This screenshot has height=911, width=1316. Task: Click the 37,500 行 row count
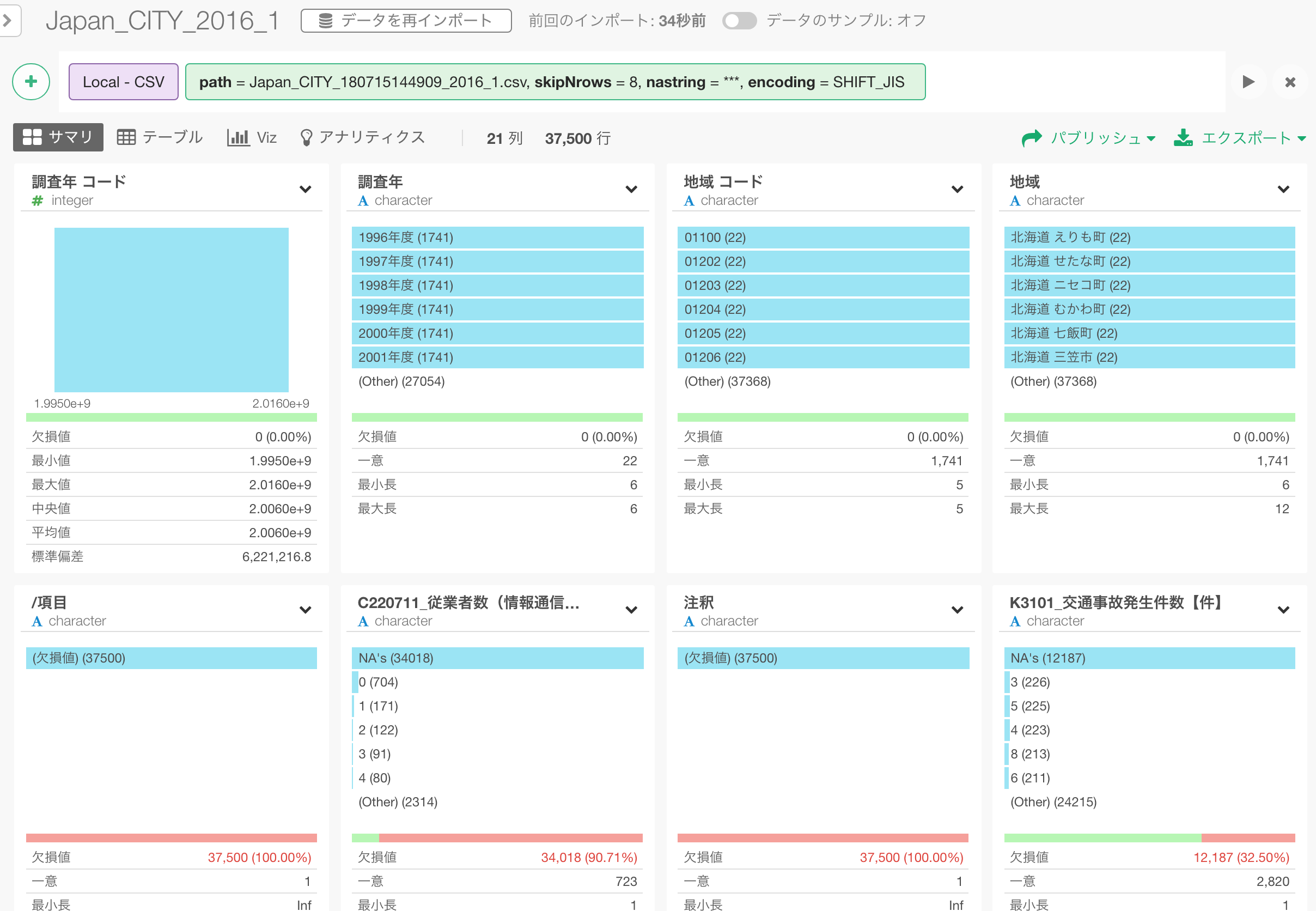577,138
